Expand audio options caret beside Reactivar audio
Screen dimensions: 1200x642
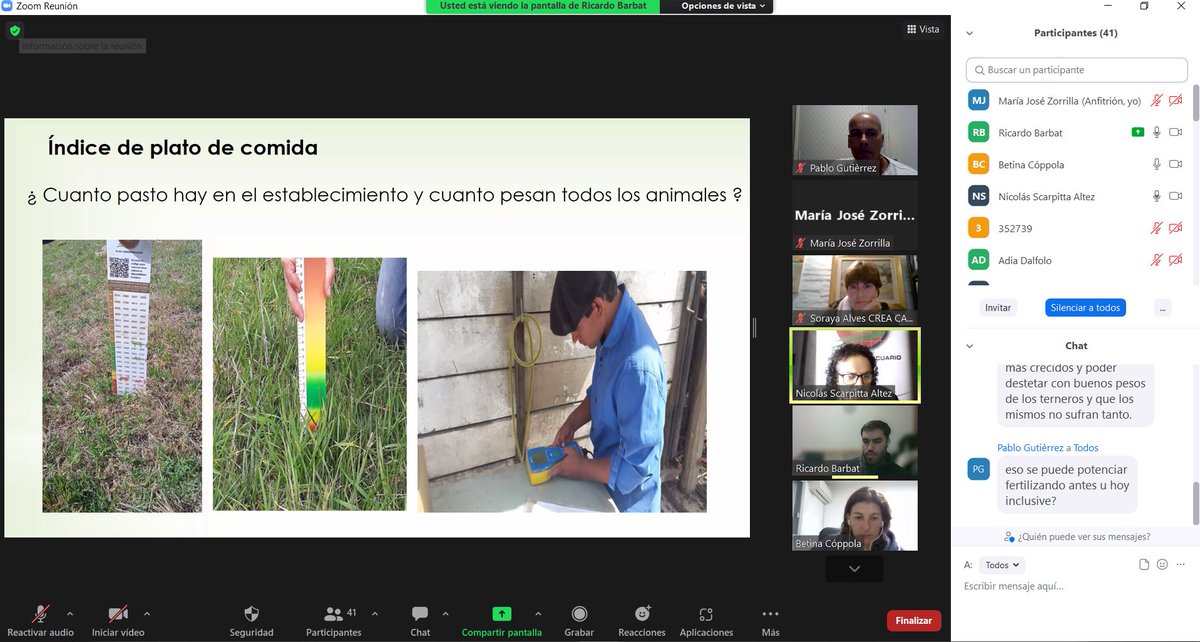tap(69, 613)
